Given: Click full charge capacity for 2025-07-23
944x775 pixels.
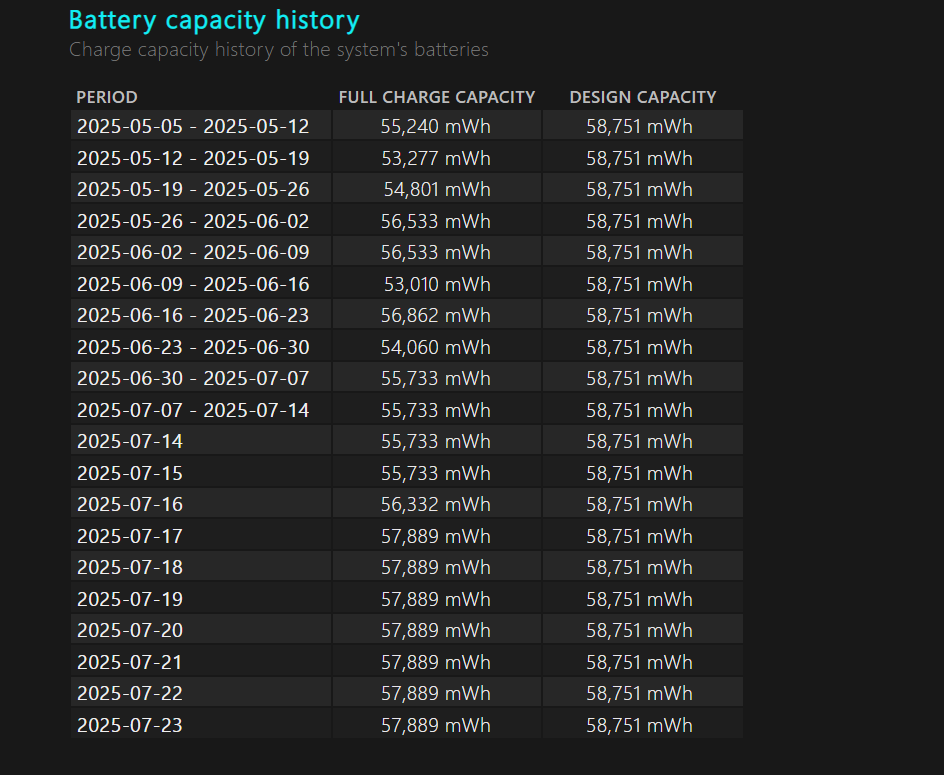Looking at the screenshot, I should (x=435, y=726).
